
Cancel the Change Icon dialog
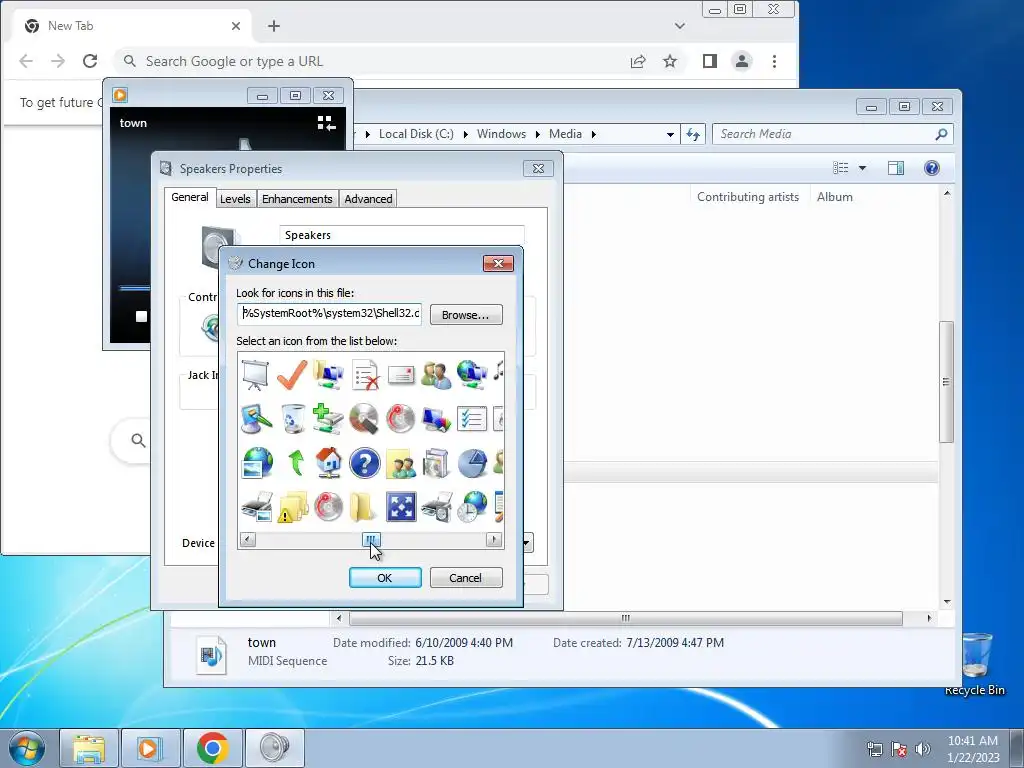(466, 578)
